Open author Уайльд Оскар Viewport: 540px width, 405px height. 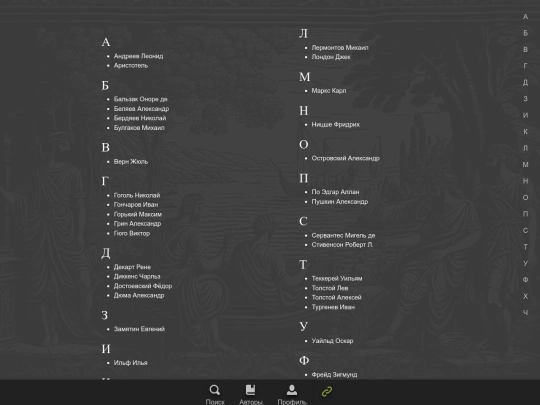click(332, 341)
